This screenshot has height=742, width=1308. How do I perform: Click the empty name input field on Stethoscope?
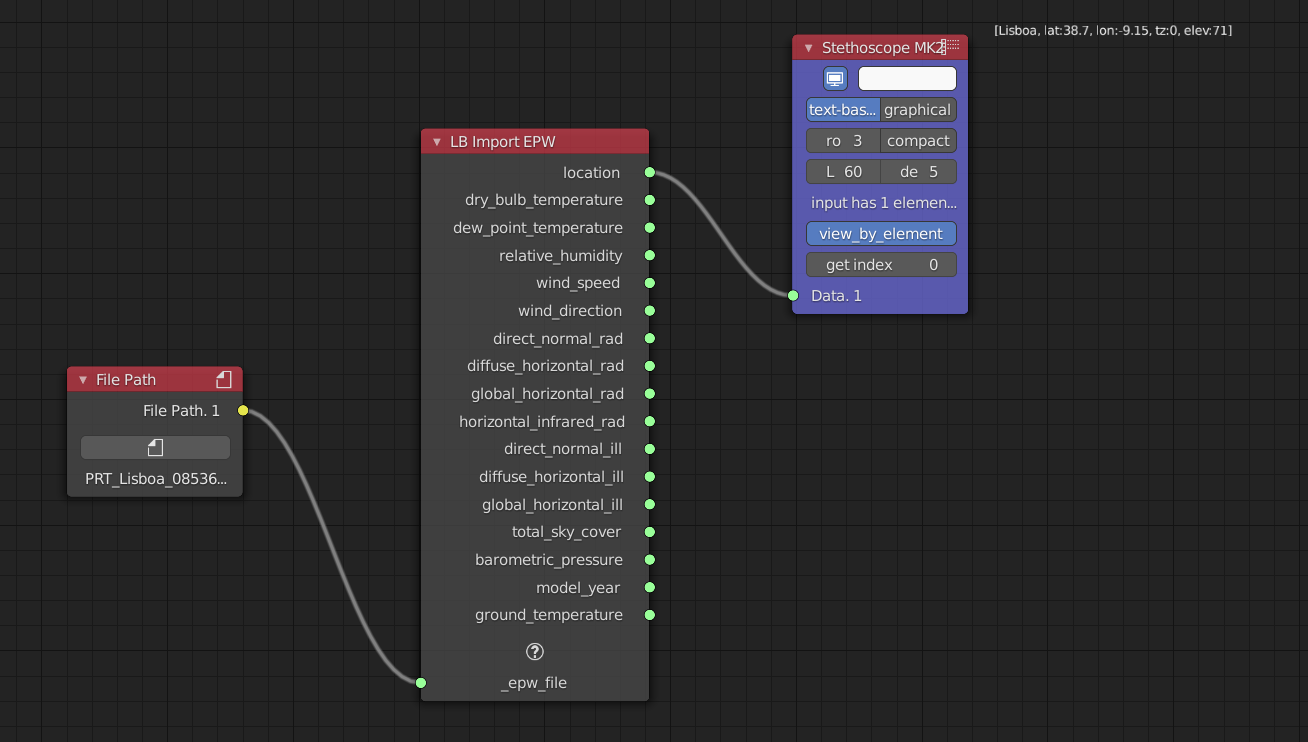coord(907,78)
